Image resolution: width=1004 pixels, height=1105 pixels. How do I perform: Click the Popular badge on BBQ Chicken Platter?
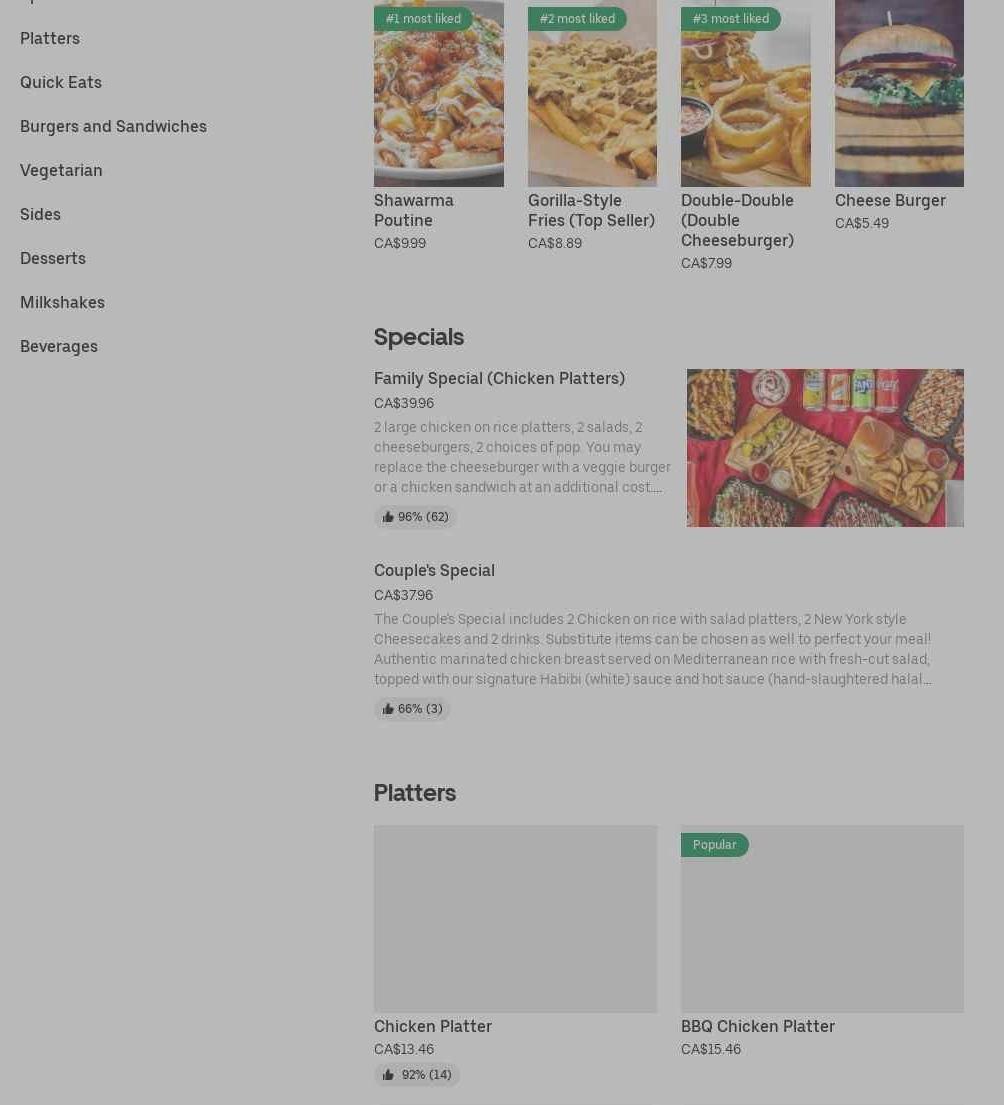pyautogui.click(x=714, y=845)
